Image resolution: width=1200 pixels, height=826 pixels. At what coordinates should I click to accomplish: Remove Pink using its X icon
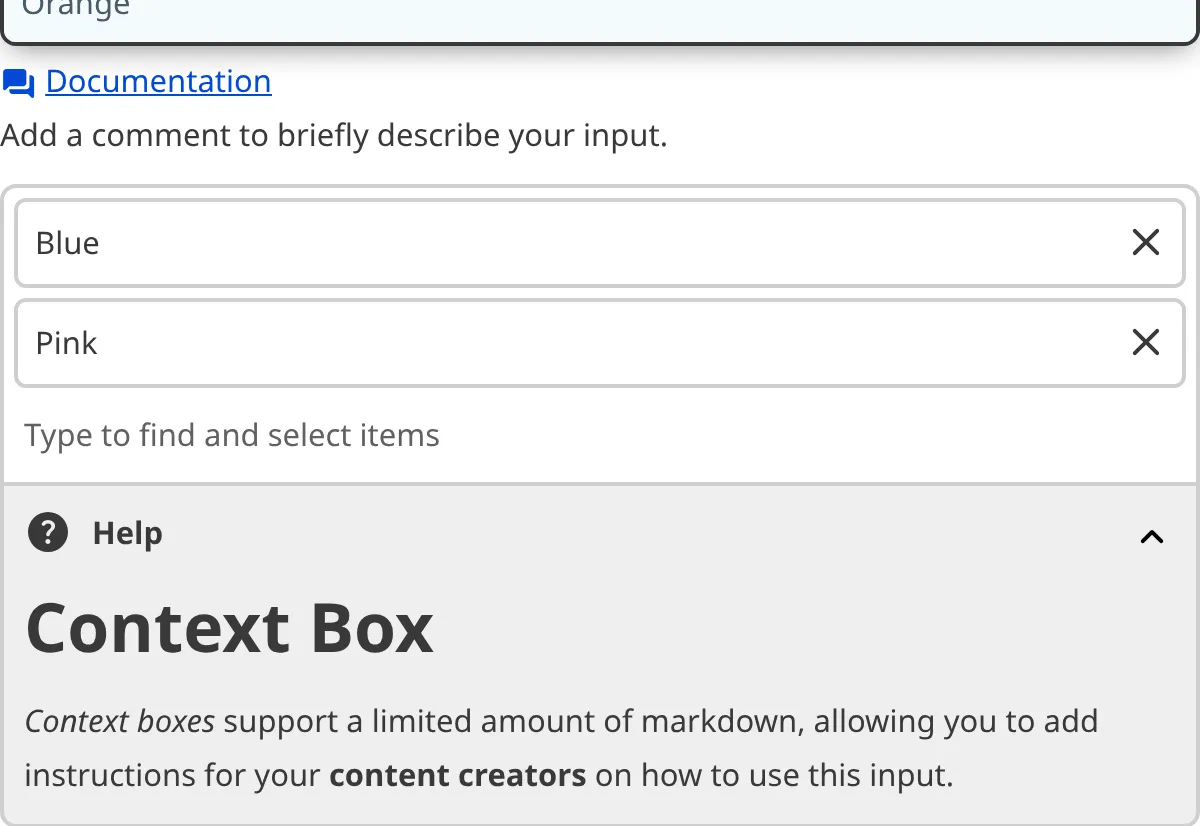pyautogui.click(x=1145, y=343)
